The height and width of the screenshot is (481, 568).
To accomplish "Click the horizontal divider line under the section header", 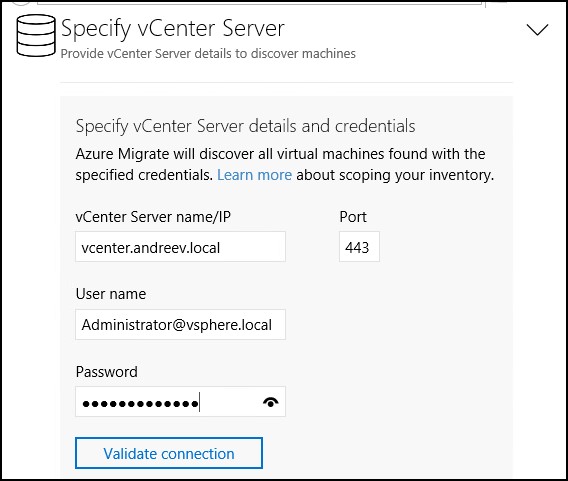I will (x=286, y=83).
